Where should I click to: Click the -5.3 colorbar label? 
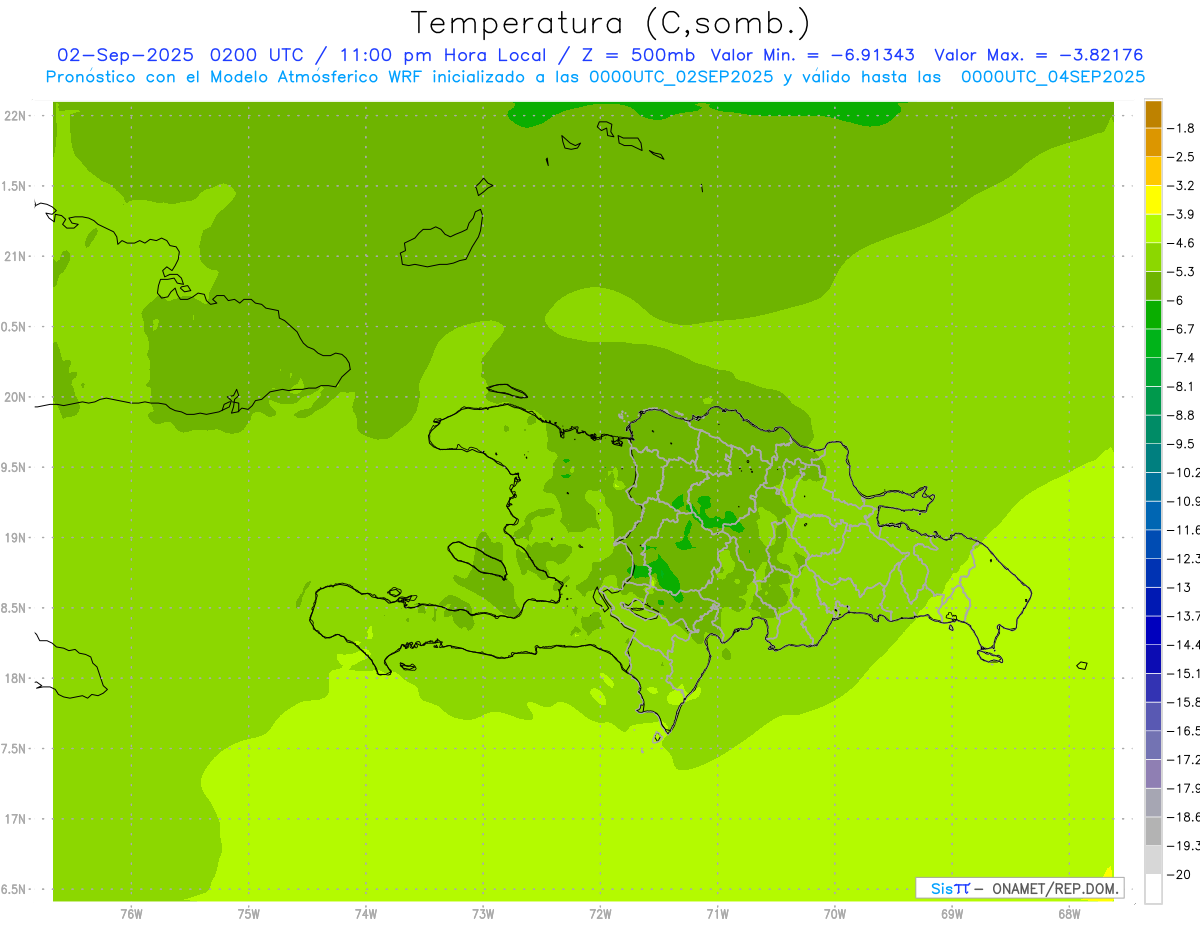1182,271
